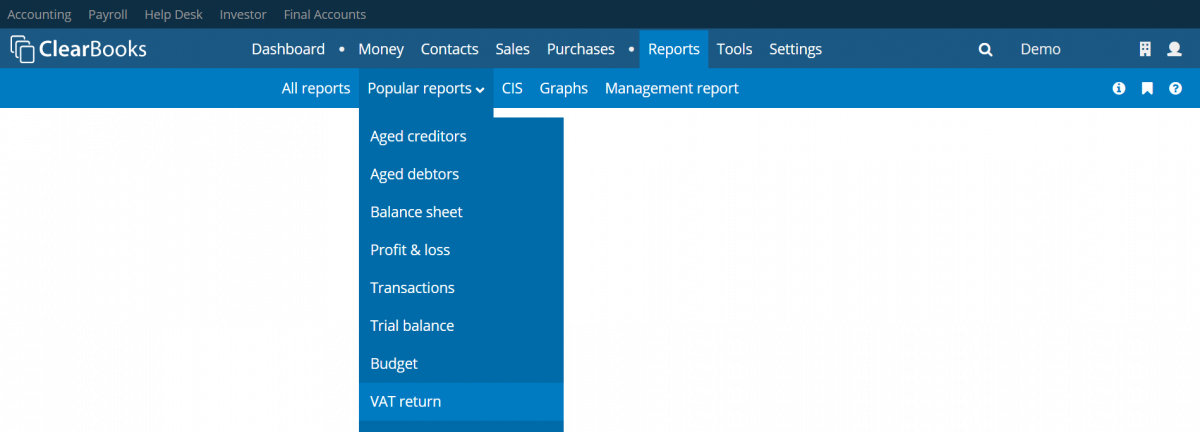The image size is (1200, 432).
Task: Open the help question mark icon
Action: coord(1175,88)
